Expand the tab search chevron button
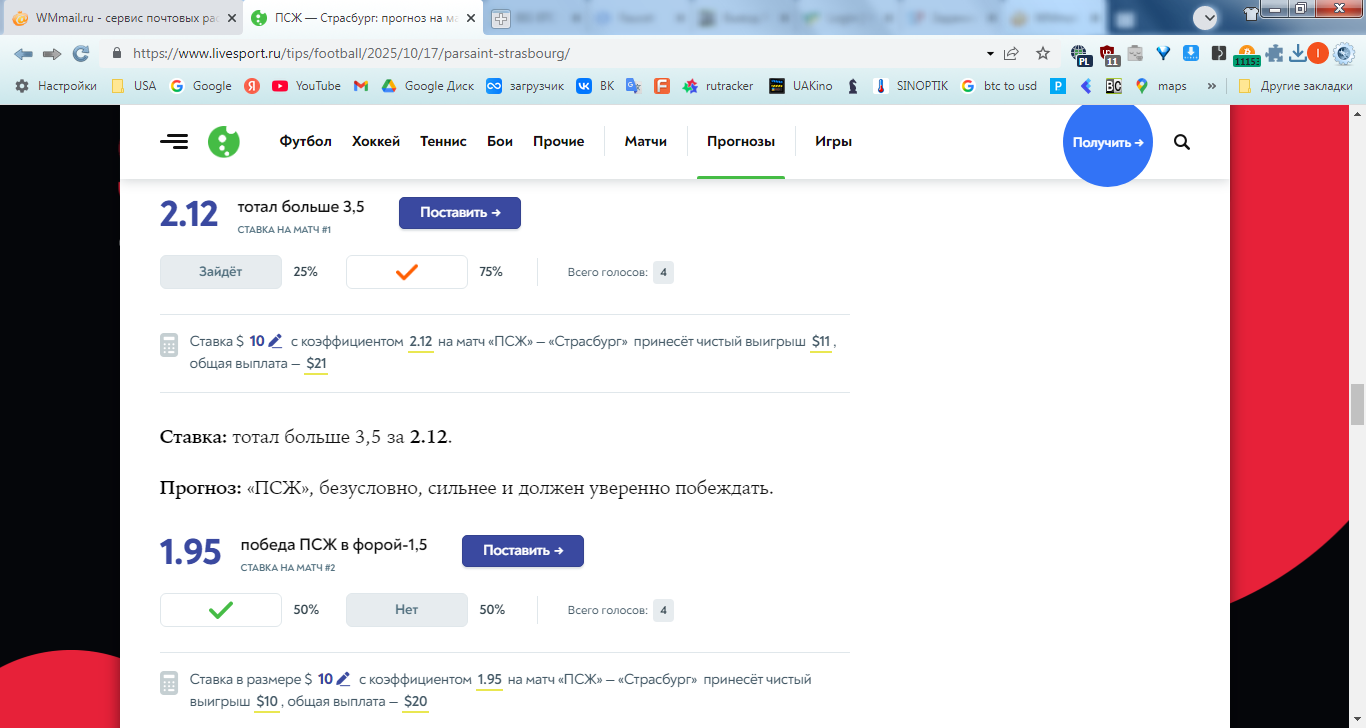Image resolution: width=1366 pixels, height=728 pixels. (1206, 17)
